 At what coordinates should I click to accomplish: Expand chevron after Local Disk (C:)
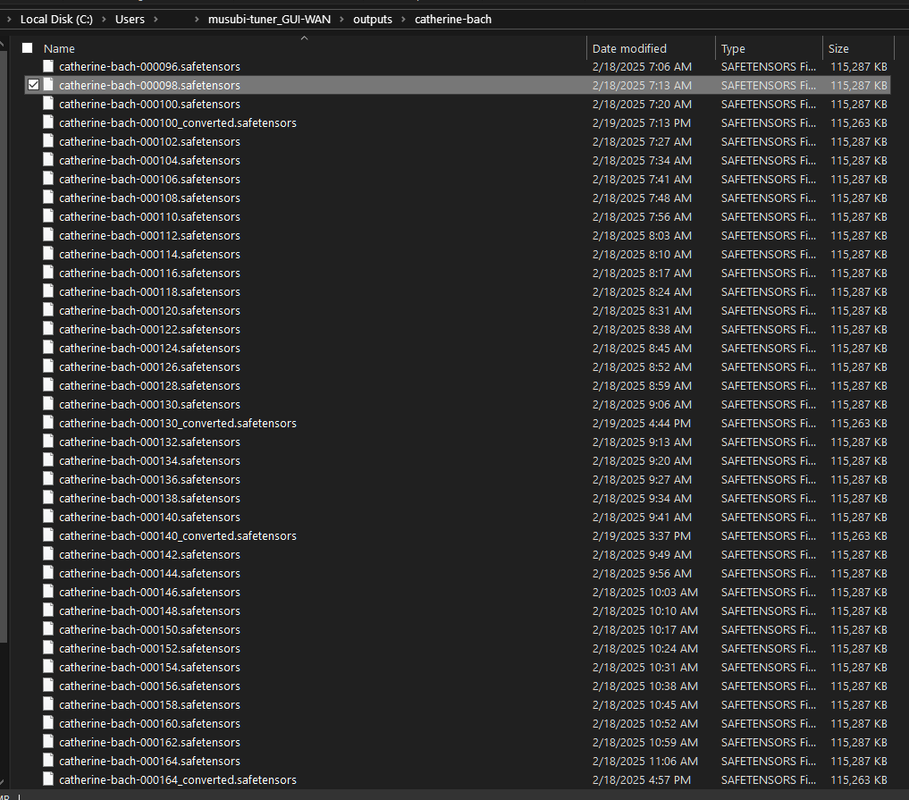(104, 19)
